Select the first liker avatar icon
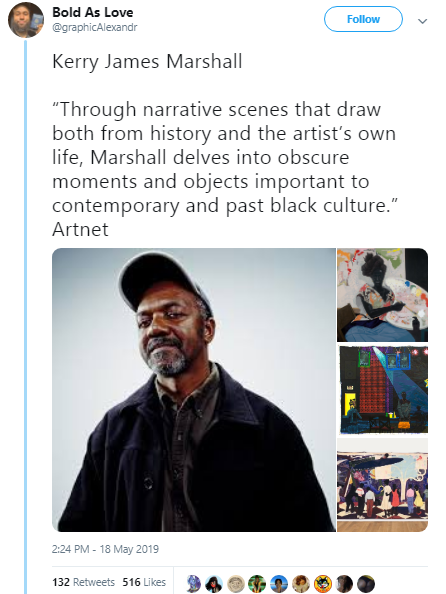This screenshot has height=594, width=446. coord(194,583)
